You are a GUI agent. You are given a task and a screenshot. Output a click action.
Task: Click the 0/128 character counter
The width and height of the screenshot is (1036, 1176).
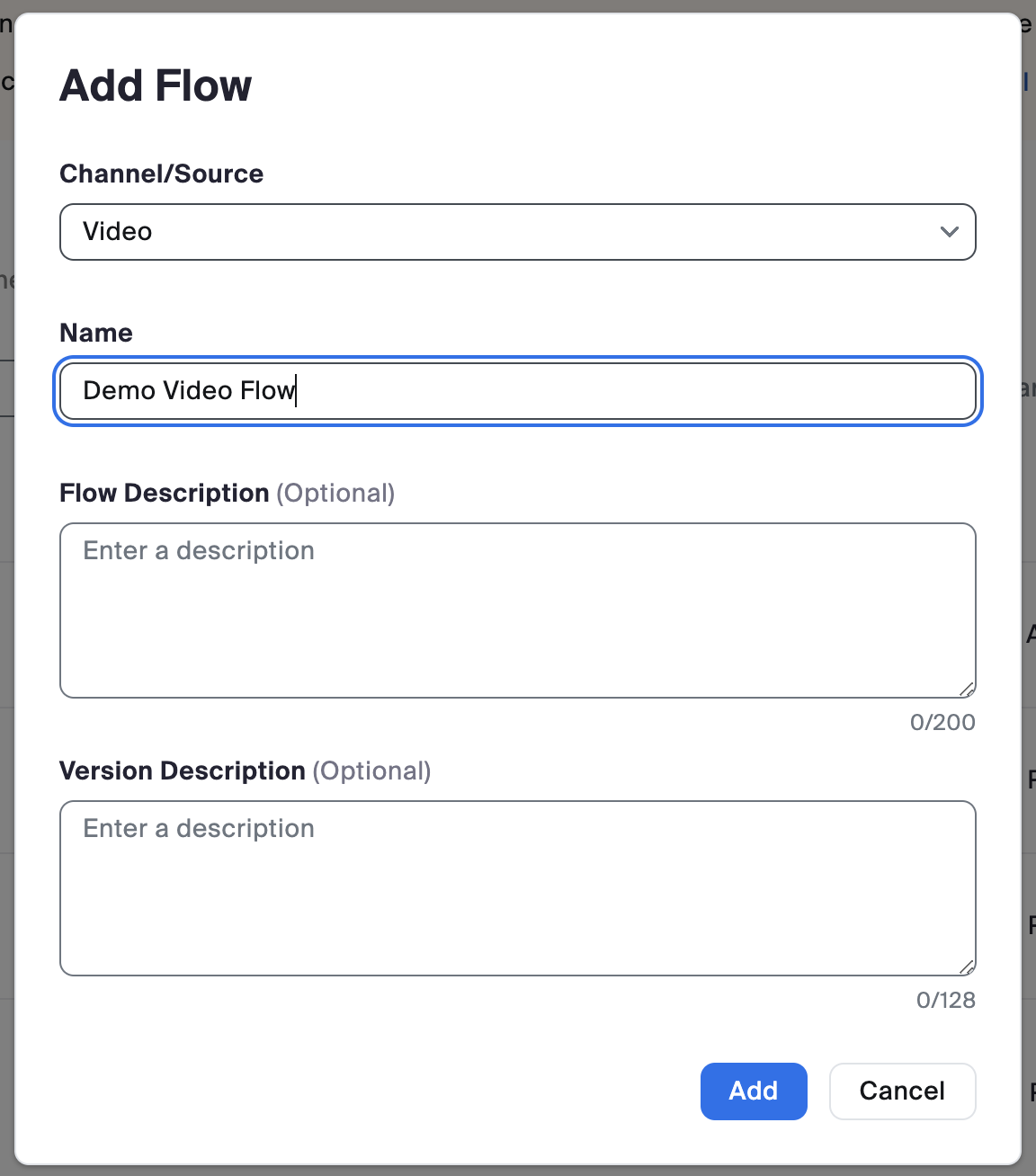click(x=944, y=999)
